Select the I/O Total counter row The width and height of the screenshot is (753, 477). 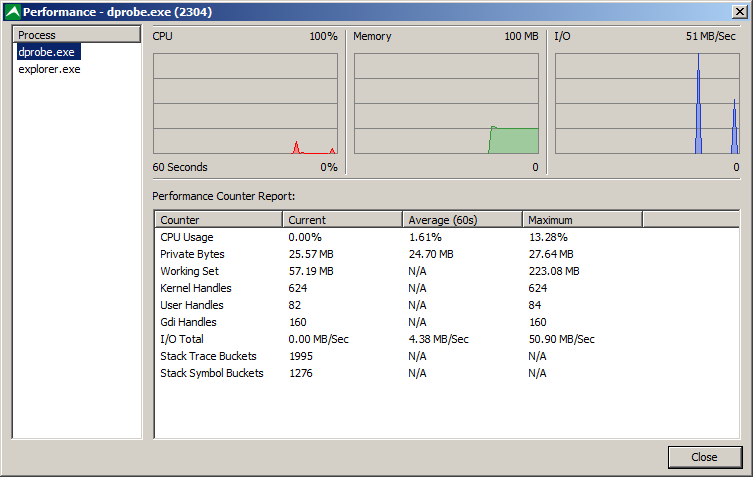pyautogui.click(x=447, y=339)
